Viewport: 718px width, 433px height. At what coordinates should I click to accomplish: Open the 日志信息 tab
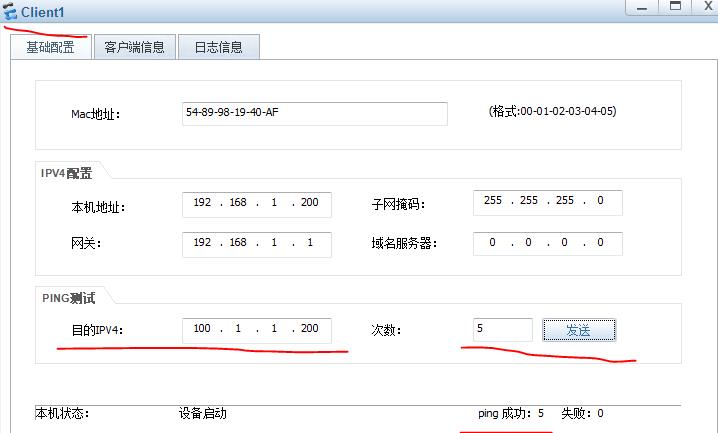click(218, 47)
